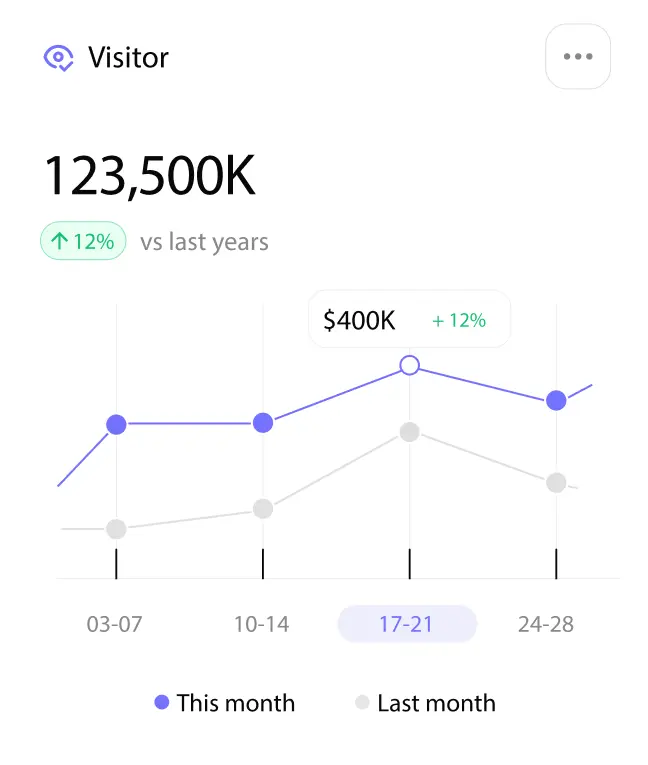The width and height of the screenshot is (648, 765).
Task: Select the 10-14 date range
Action: 261,624
